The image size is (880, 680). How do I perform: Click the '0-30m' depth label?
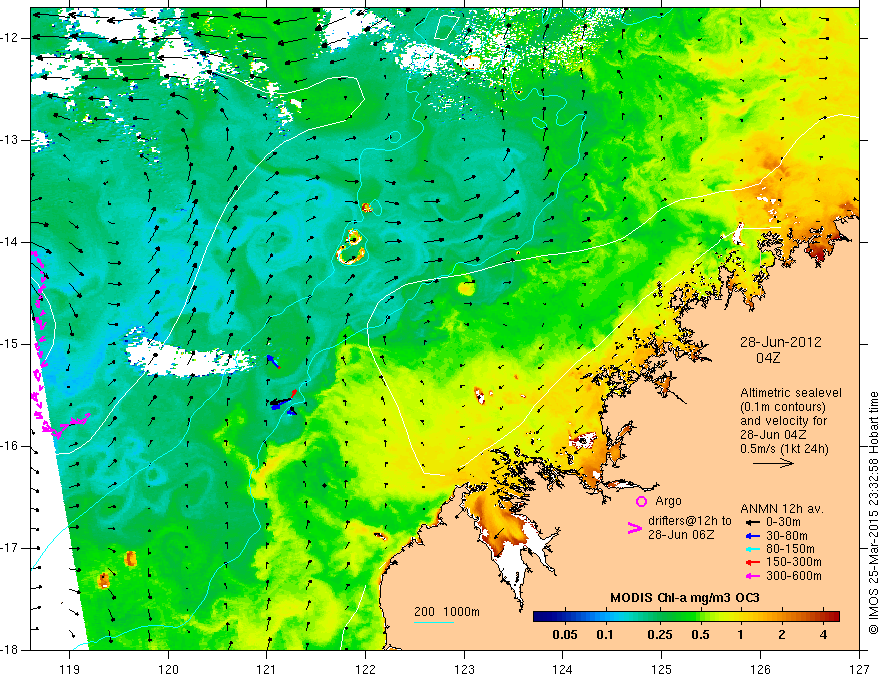[784, 522]
